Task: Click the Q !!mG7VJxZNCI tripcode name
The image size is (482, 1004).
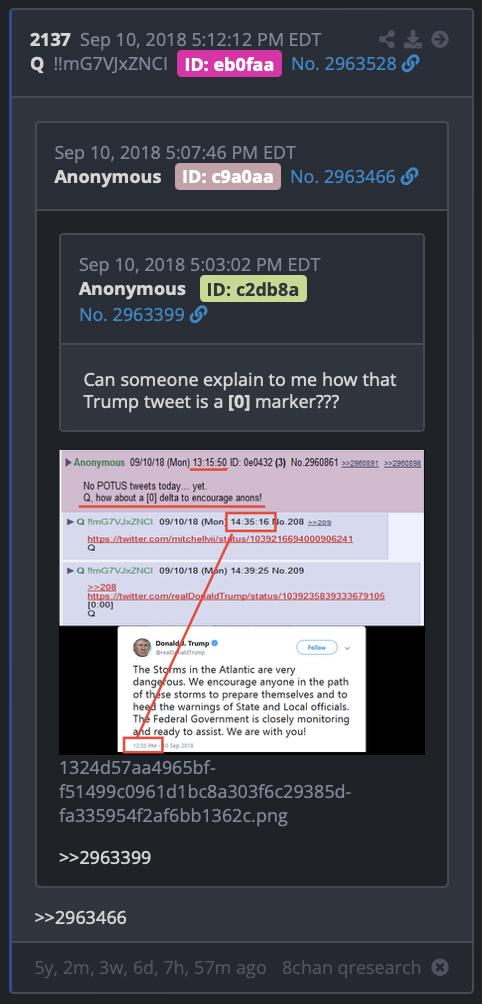Action: (99, 64)
